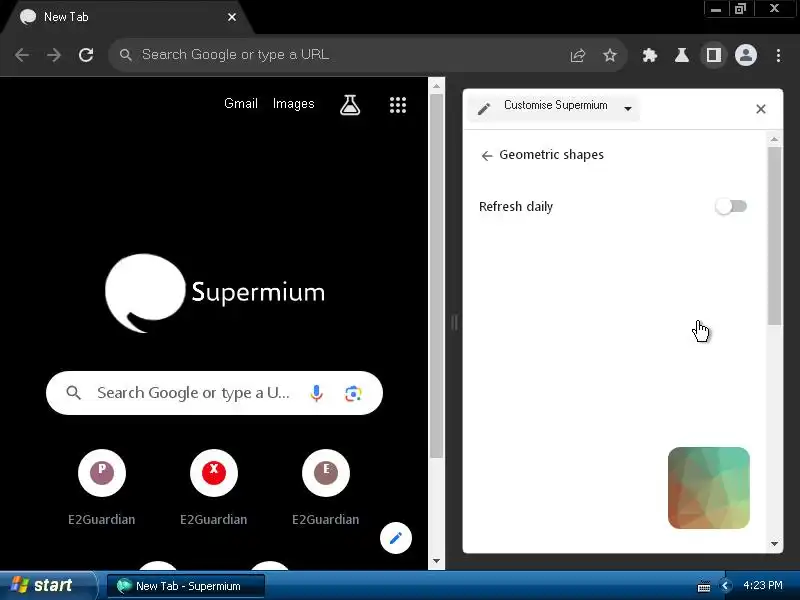Click the on-screen keyboard tray icon
This screenshot has height=600, width=800.
704,586
